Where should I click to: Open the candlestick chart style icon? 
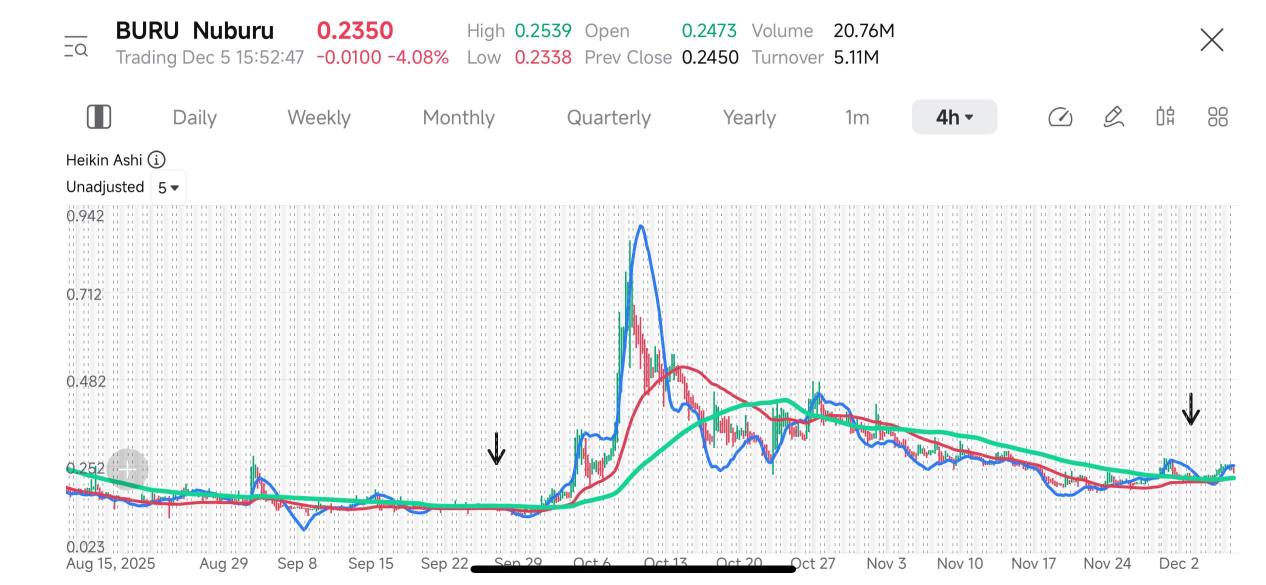point(1165,117)
